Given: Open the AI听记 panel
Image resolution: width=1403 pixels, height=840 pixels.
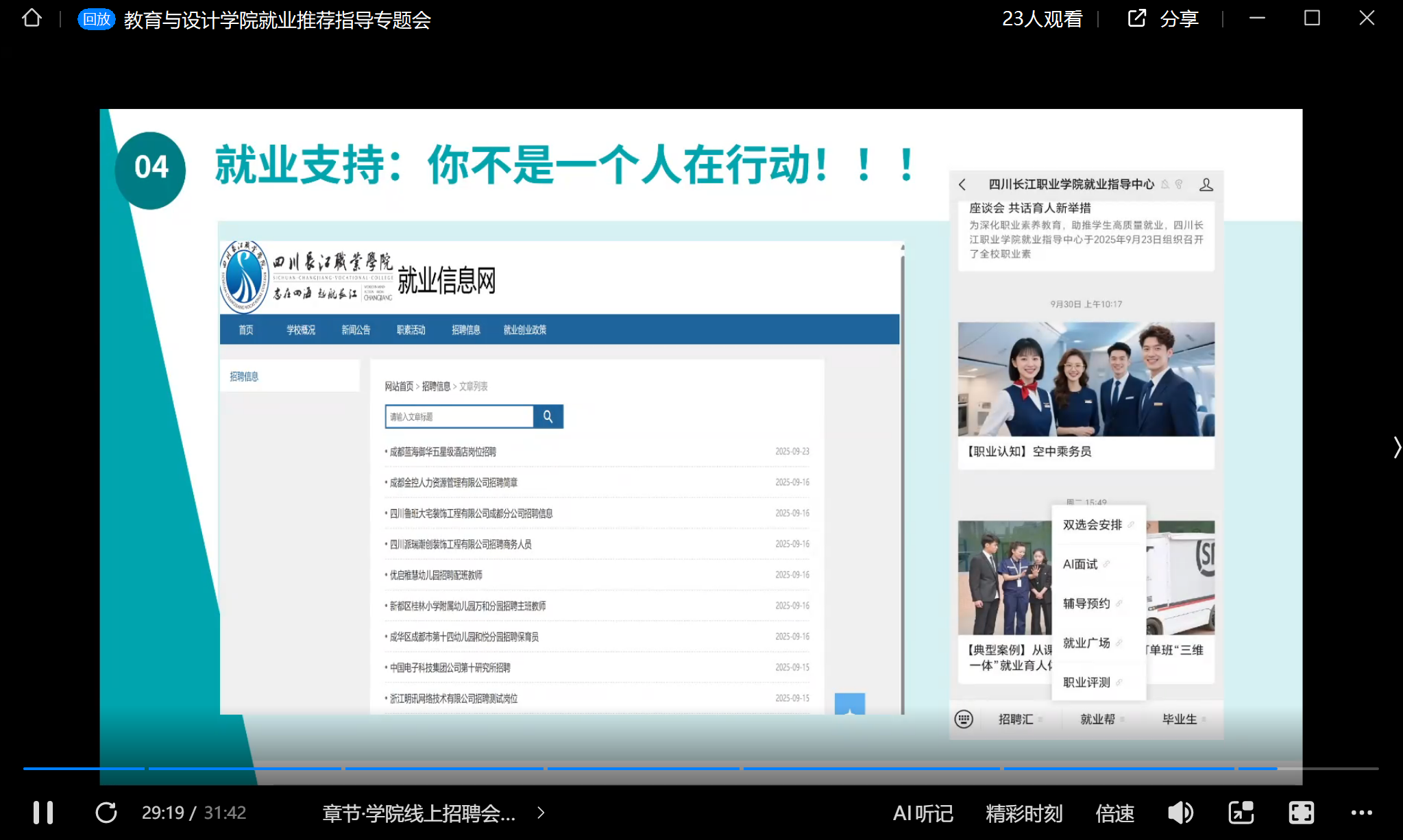Looking at the screenshot, I should pyautogui.click(x=923, y=813).
